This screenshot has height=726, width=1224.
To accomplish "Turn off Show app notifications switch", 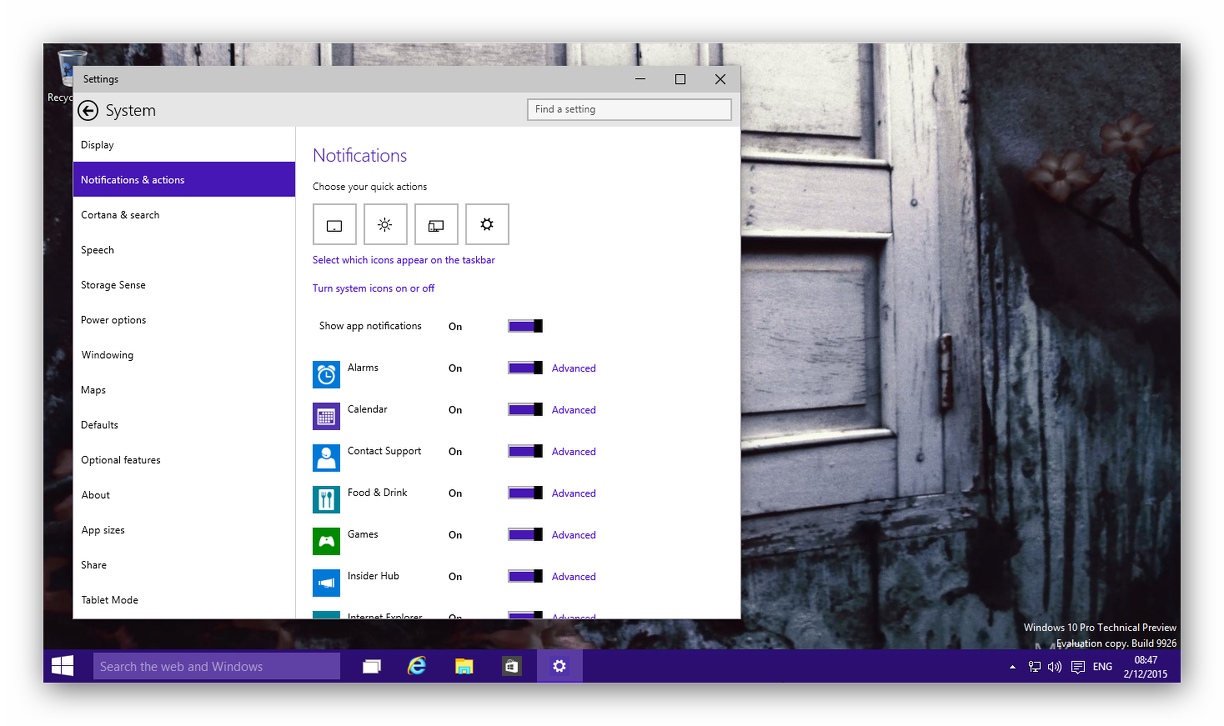I will coord(525,326).
